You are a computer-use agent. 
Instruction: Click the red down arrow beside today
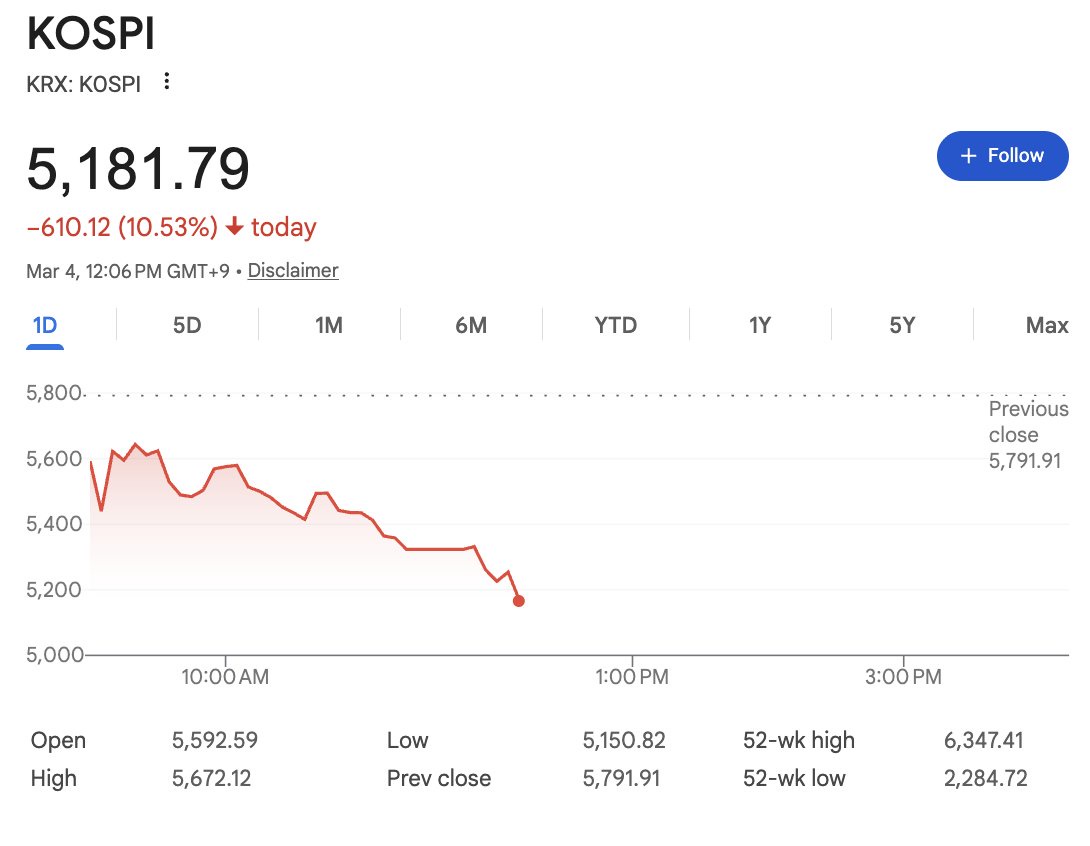235,227
